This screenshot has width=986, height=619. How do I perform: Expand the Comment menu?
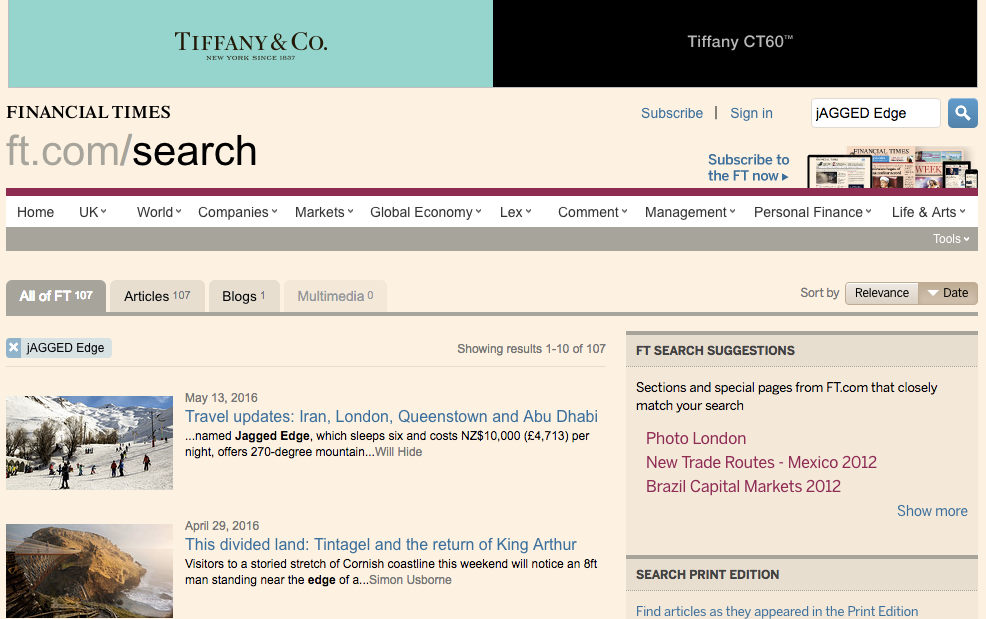(592, 213)
